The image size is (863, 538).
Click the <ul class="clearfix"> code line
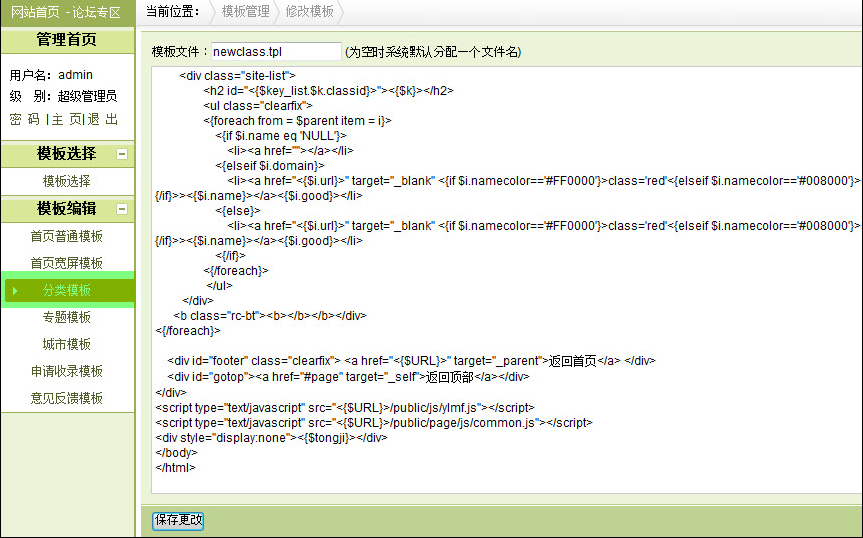tap(258, 106)
